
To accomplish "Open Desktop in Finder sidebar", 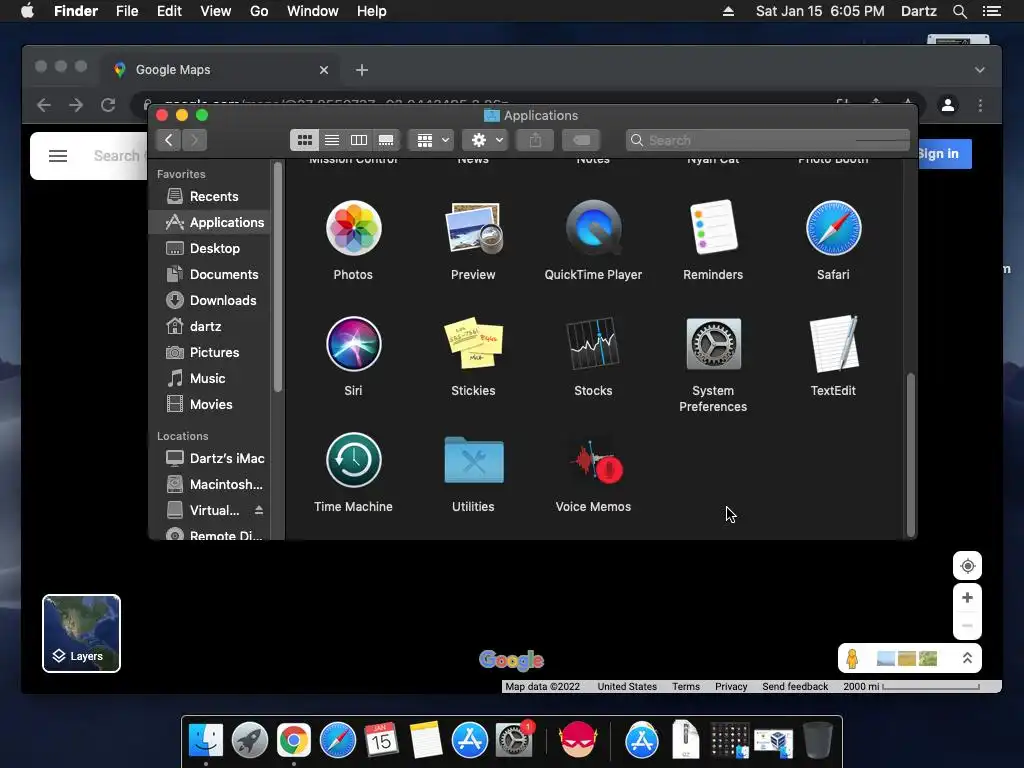I will (209, 248).
